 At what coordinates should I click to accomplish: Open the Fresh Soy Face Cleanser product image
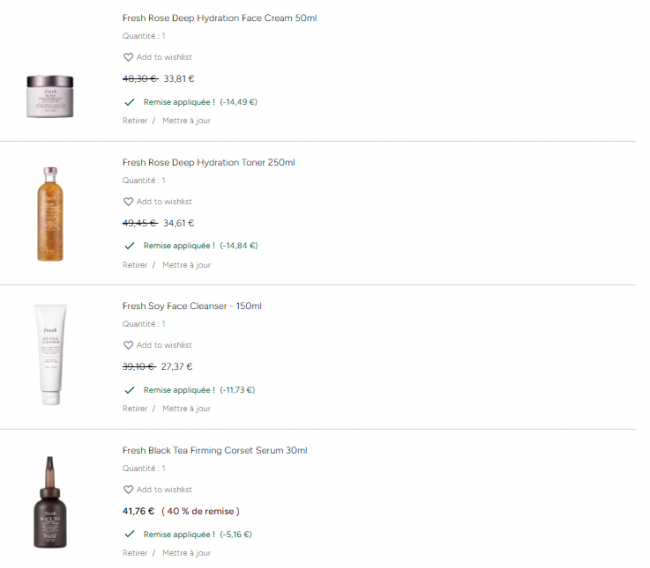pos(50,355)
